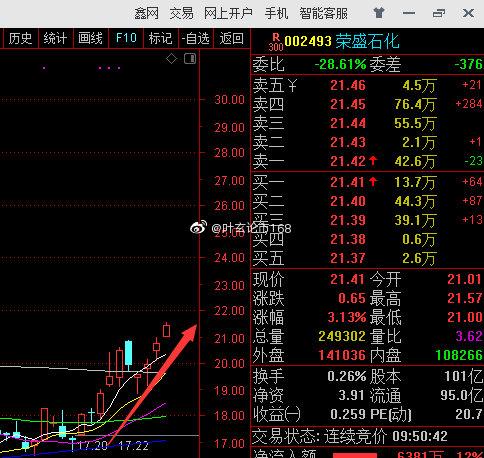The image size is (484, 458).
Task: Click 总量 value 249302
Action: [x=342, y=336]
